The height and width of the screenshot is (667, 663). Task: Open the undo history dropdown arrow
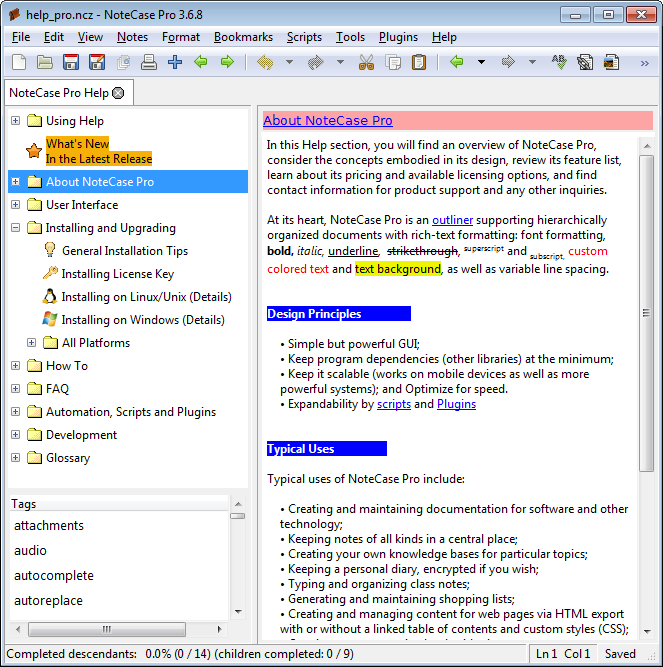click(289, 62)
